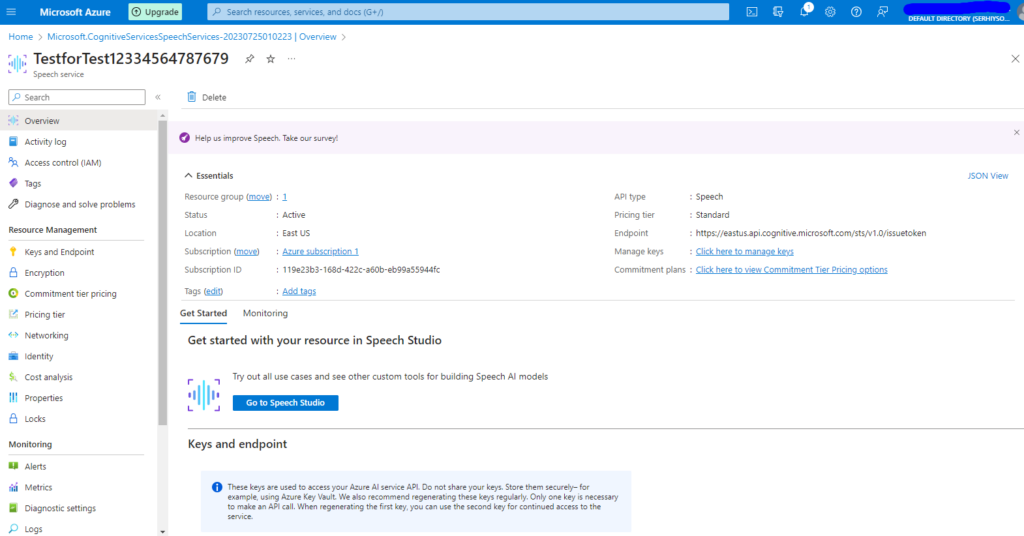Screen dimensions: 1024x536
Task: Click the Identity icon in sidebar
Action: [x=13, y=356]
